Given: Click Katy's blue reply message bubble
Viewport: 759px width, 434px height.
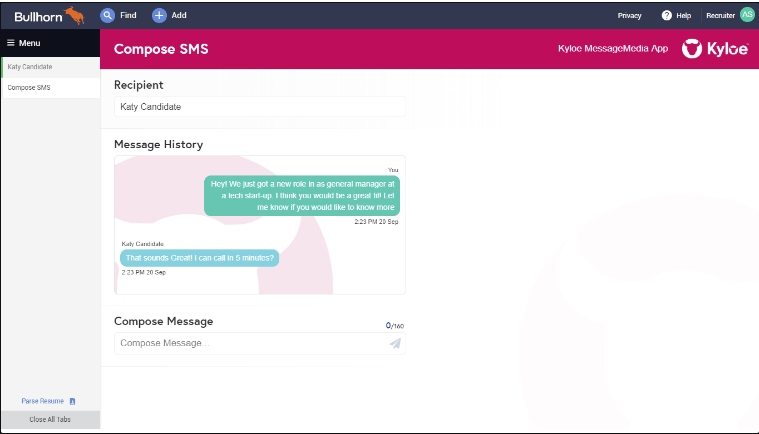Looking at the screenshot, I should 200,257.
